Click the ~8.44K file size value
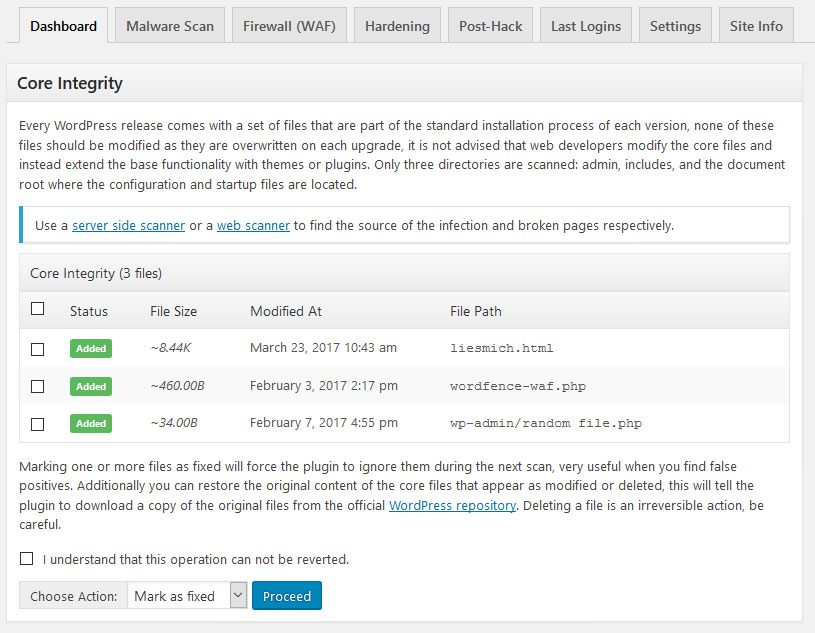 [x=170, y=348]
